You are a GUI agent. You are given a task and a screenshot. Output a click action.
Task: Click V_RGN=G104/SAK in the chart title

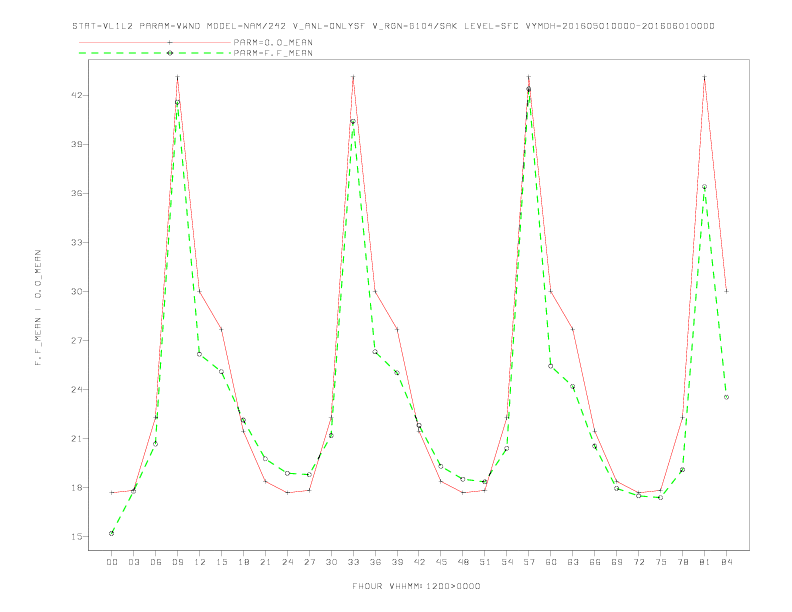pos(415,26)
